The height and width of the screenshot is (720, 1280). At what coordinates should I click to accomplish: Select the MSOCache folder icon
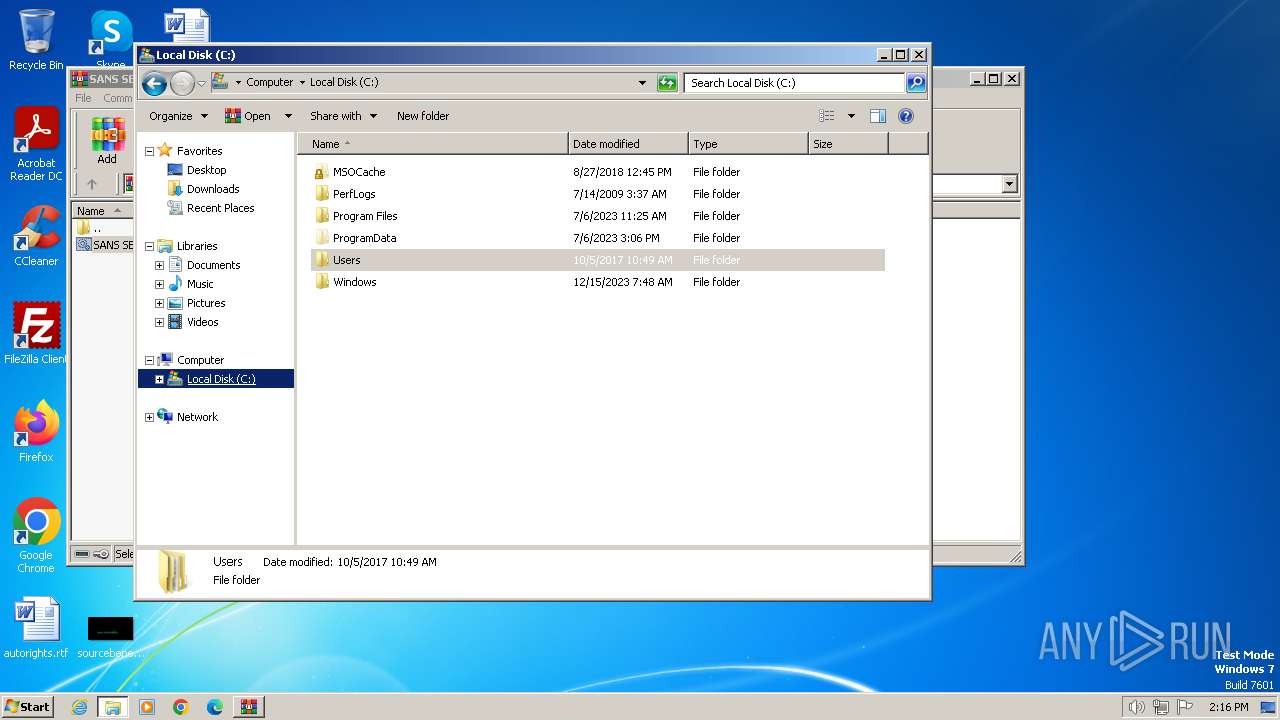321,172
